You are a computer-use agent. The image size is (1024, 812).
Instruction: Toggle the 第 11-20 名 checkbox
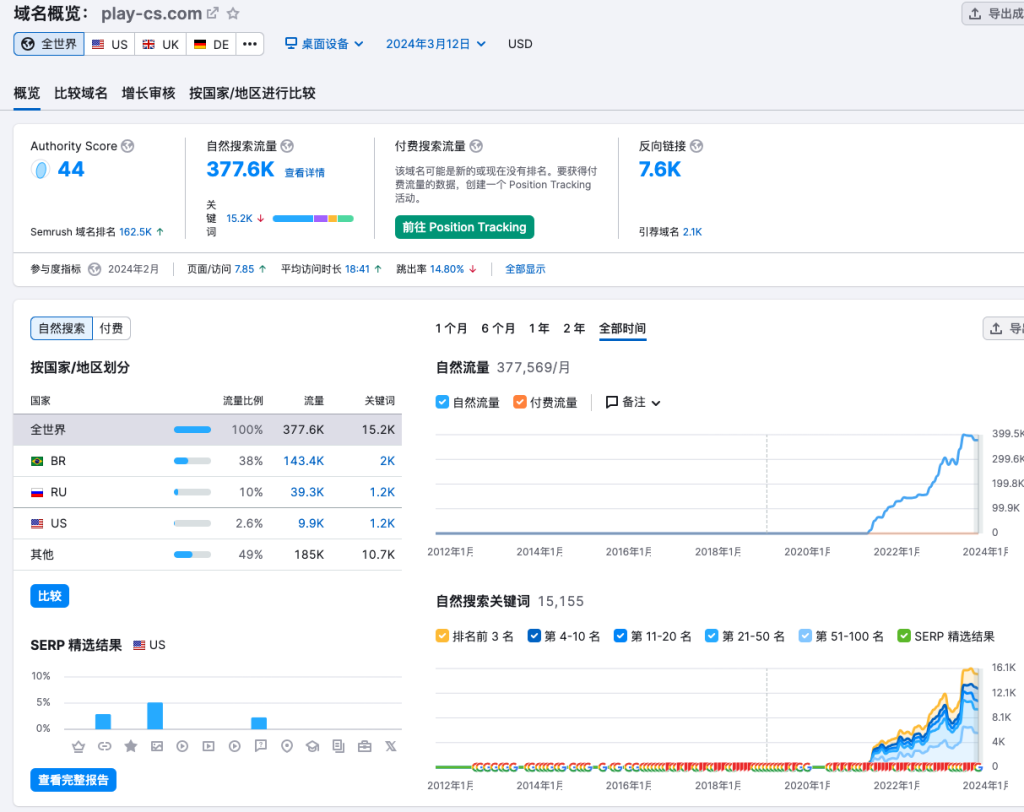click(620, 636)
